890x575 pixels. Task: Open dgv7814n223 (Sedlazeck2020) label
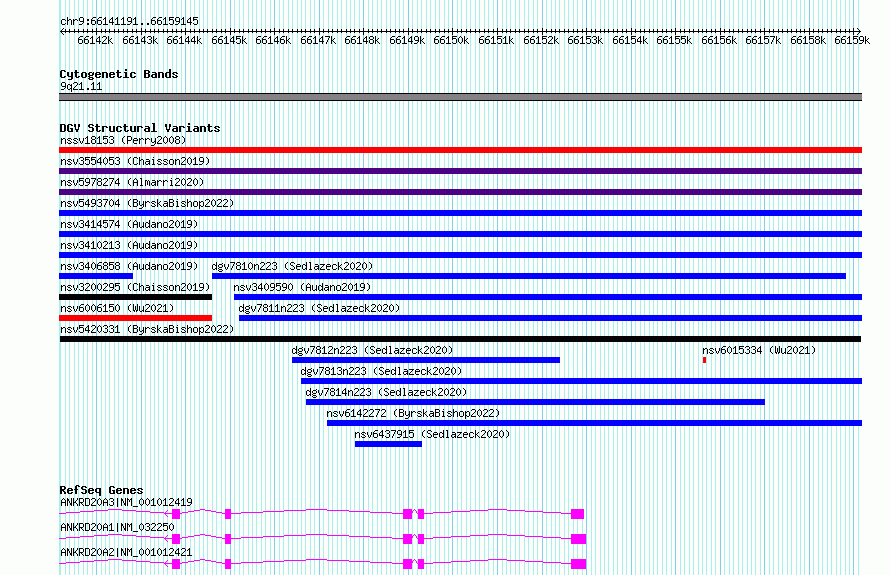click(x=387, y=392)
